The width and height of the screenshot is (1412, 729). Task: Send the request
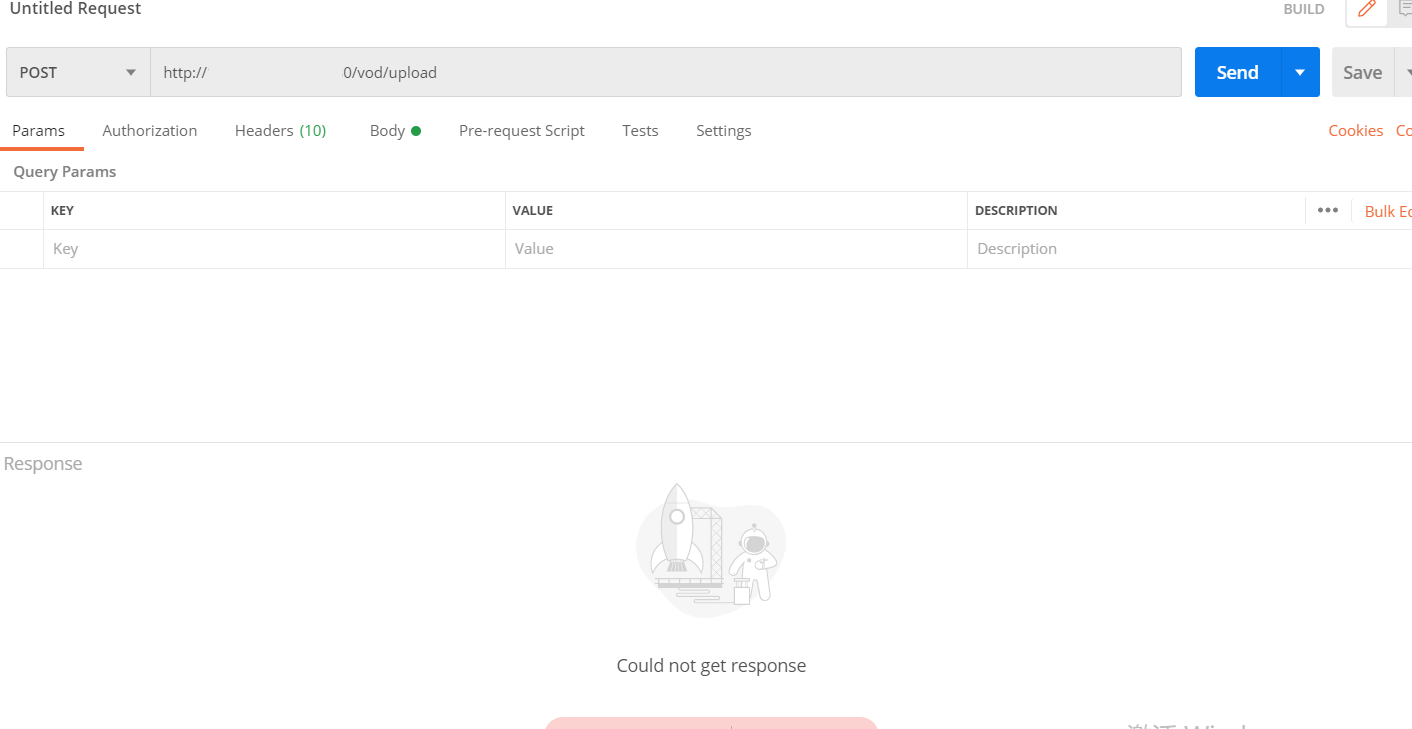pyautogui.click(x=1238, y=72)
